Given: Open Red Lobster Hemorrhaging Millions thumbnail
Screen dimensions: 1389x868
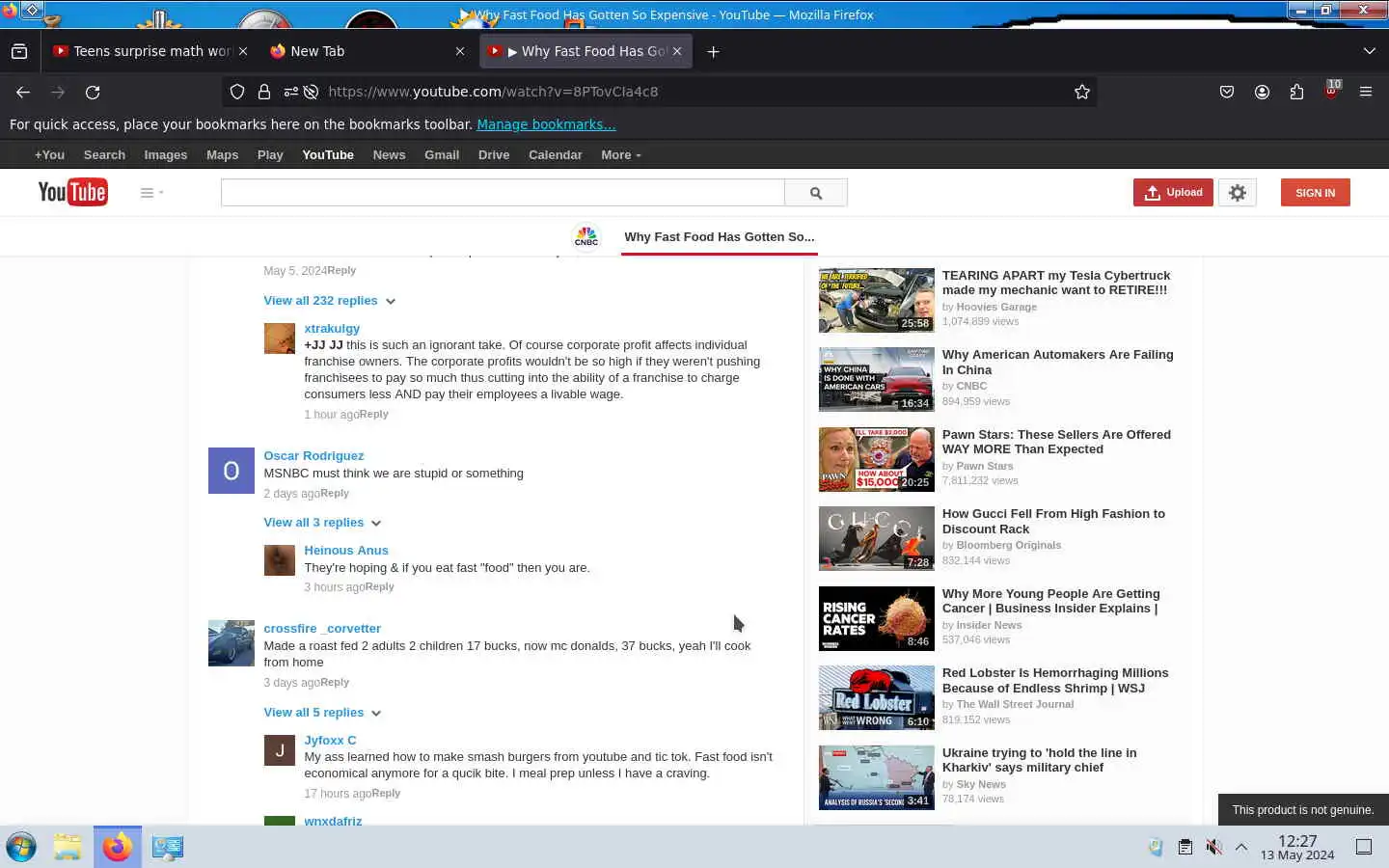Looking at the screenshot, I should click(877, 697).
